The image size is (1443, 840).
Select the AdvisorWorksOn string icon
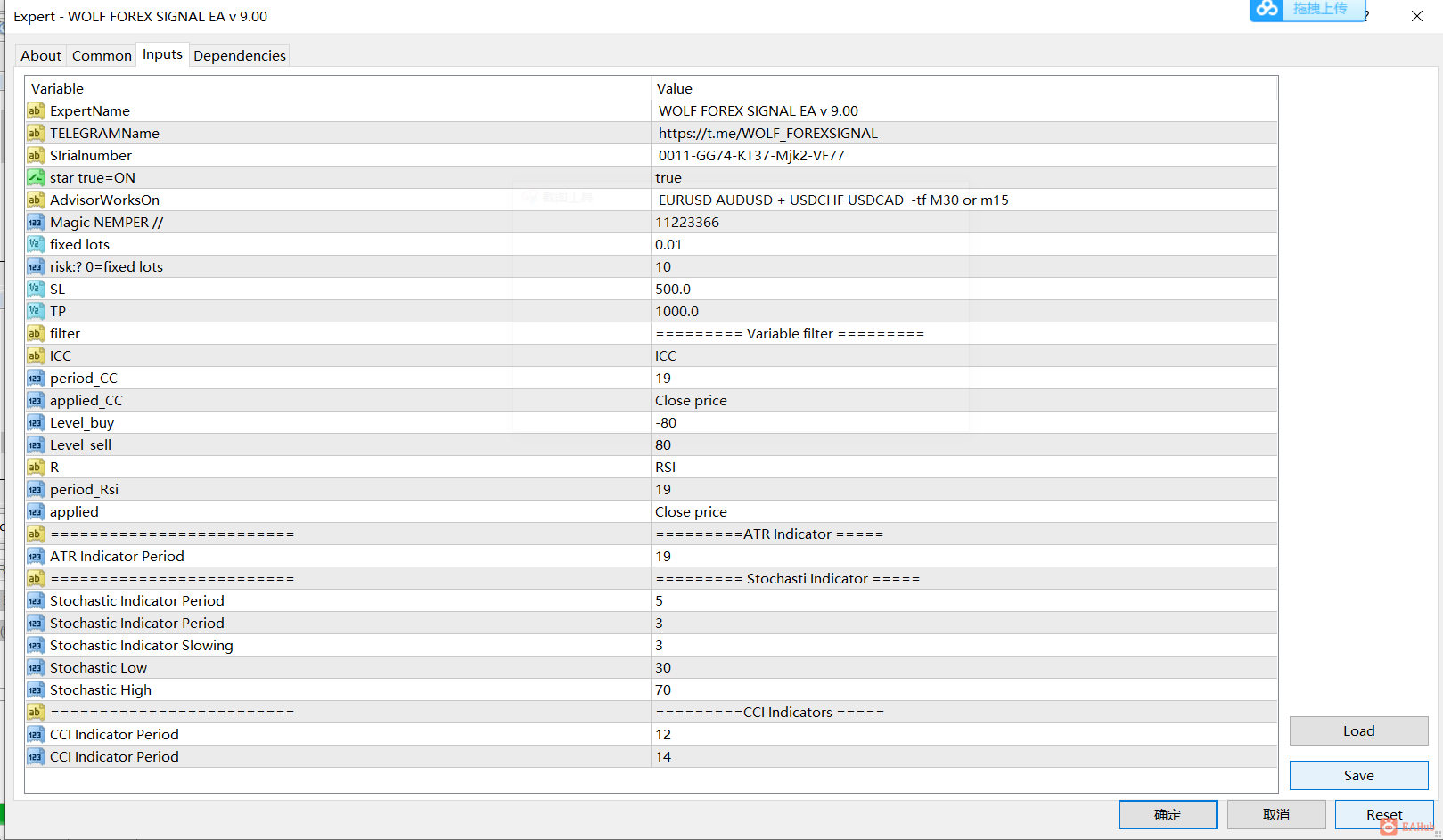coord(35,200)
